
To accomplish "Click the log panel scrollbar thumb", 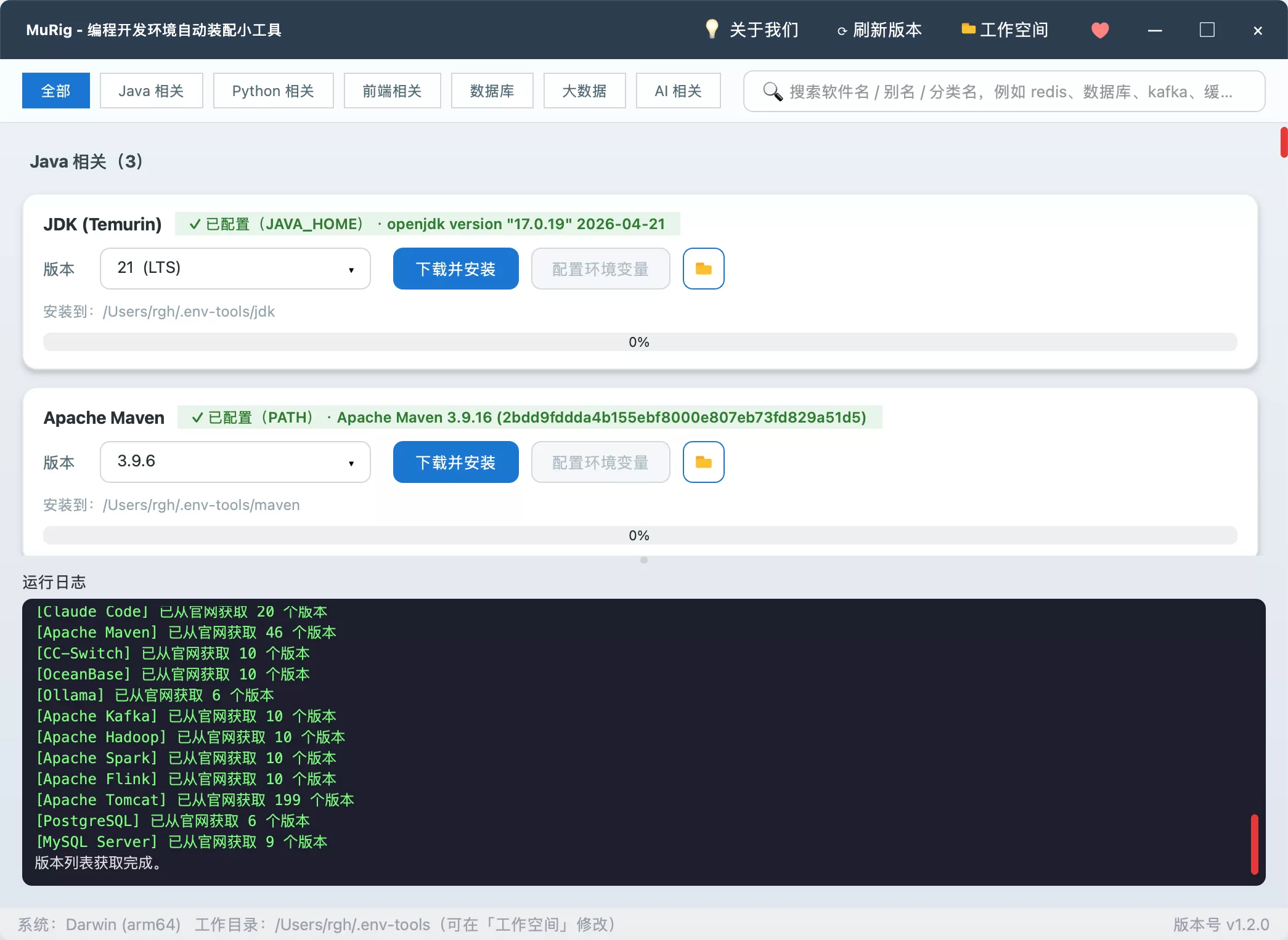I will (1254, 844).
